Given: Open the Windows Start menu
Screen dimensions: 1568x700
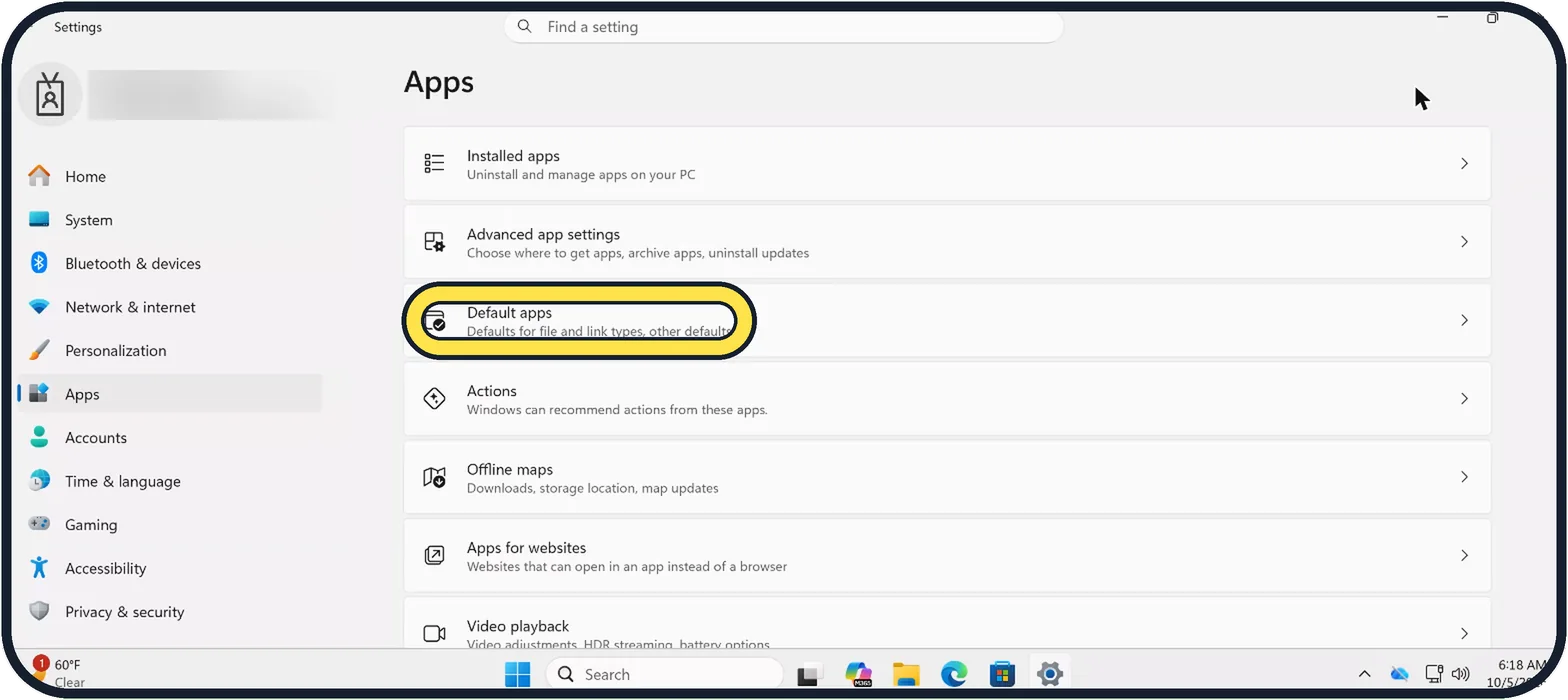Looking at the screenshot, I should pyautogui.click(x=518, y=674).
